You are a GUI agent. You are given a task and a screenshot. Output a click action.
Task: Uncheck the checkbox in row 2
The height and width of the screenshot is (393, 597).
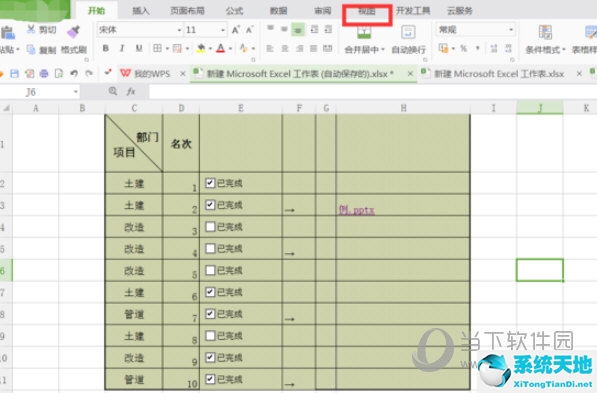[210, 183]
